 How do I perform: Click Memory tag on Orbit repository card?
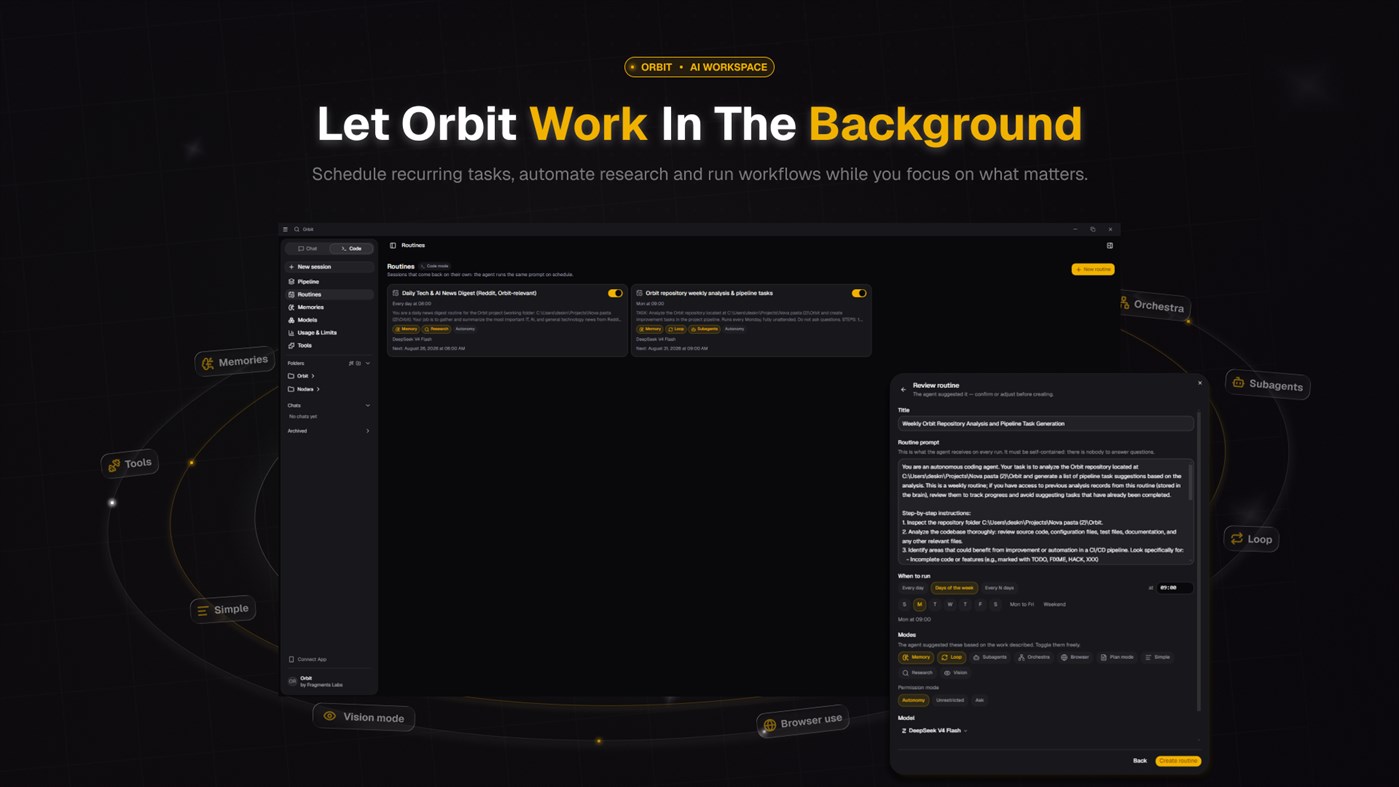tap(650, 329)
